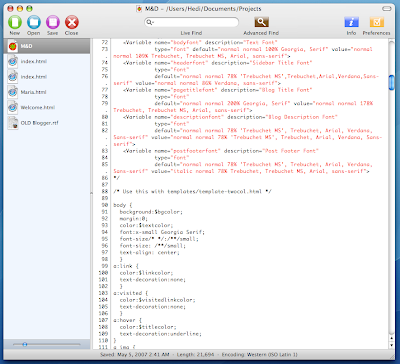Click the sidebar splitter handle
400x364 pixels.
(x=91, y=193)
